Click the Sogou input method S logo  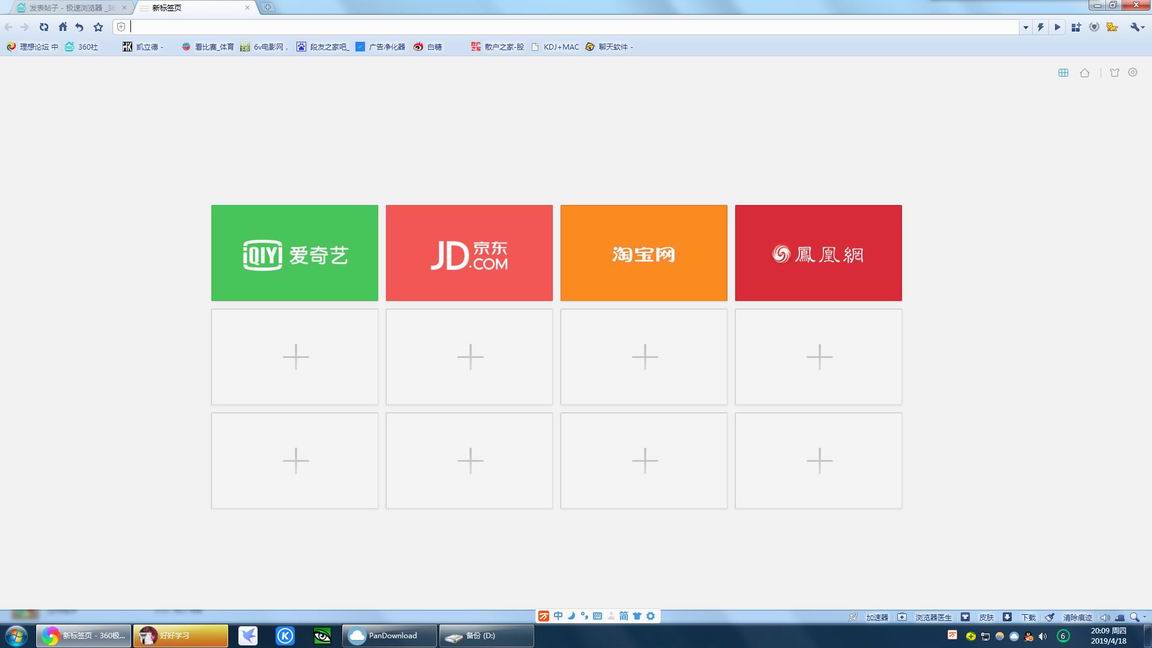coord(544,616)
